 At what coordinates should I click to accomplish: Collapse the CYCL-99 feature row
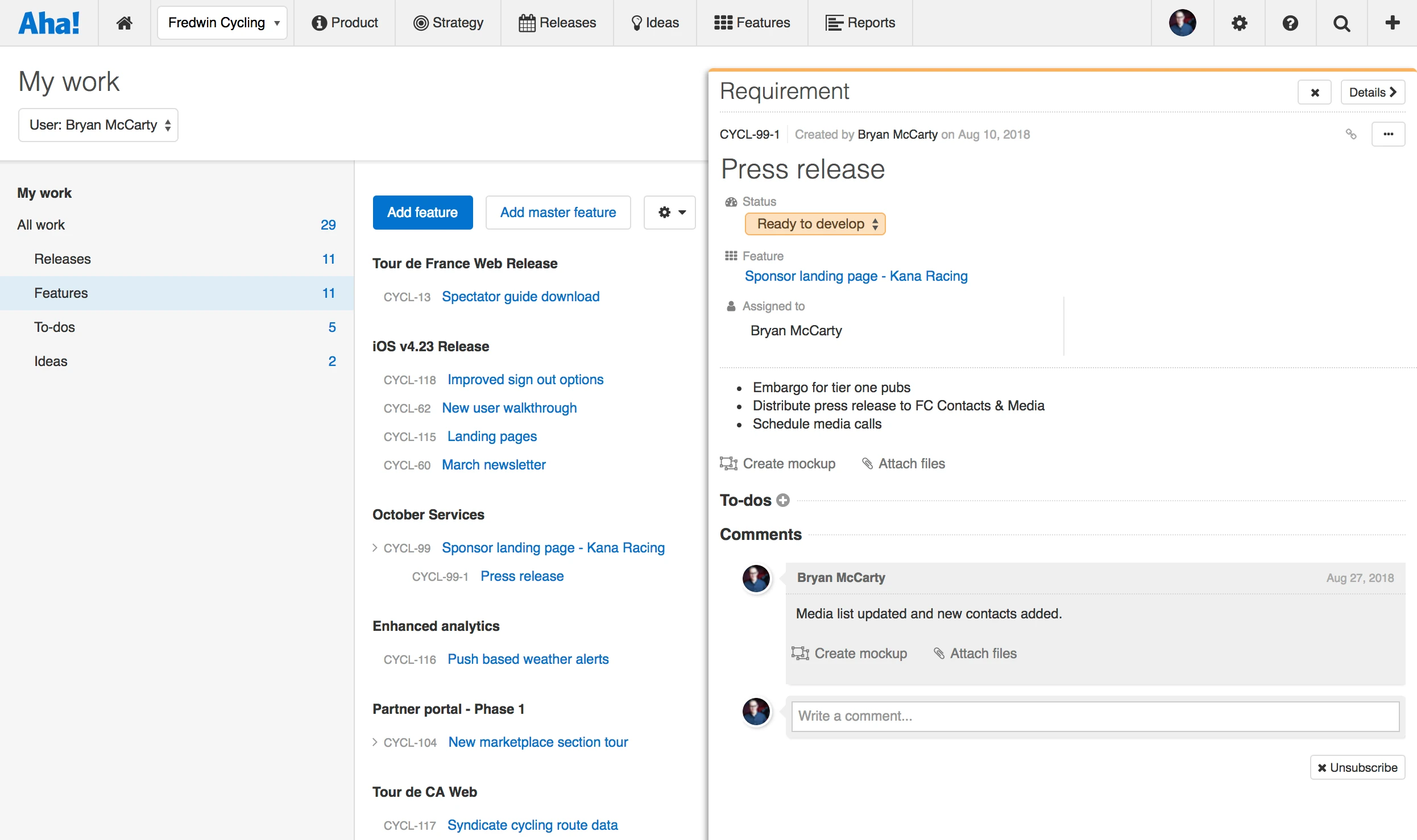(x=375, y=548)
